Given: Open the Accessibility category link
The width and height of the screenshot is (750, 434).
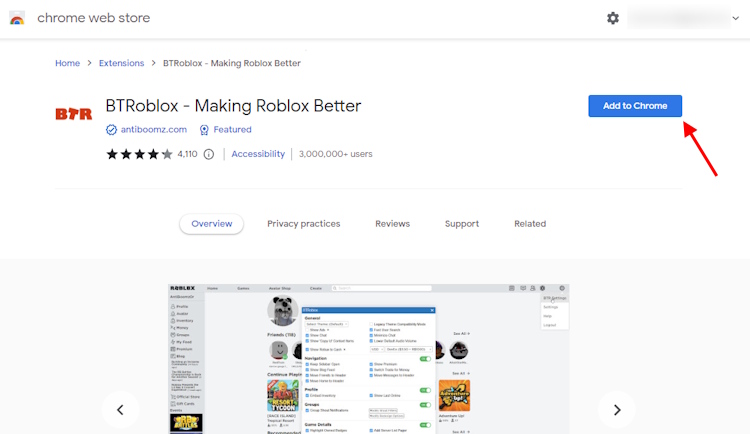Looking at the screenshot, I should [258, 154].
